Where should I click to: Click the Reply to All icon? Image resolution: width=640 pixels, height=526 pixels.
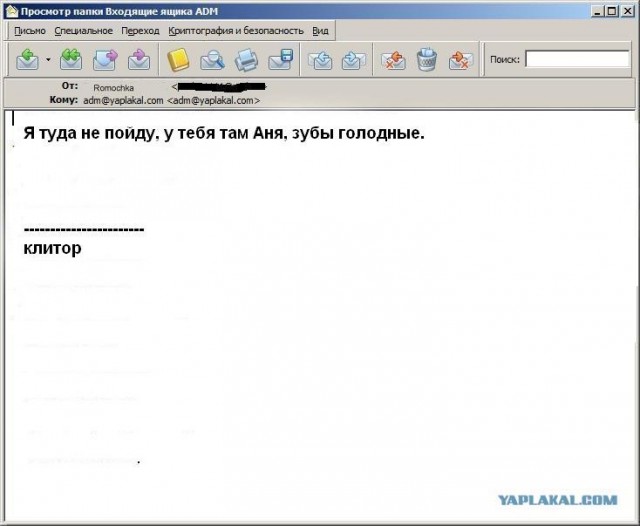71,60
